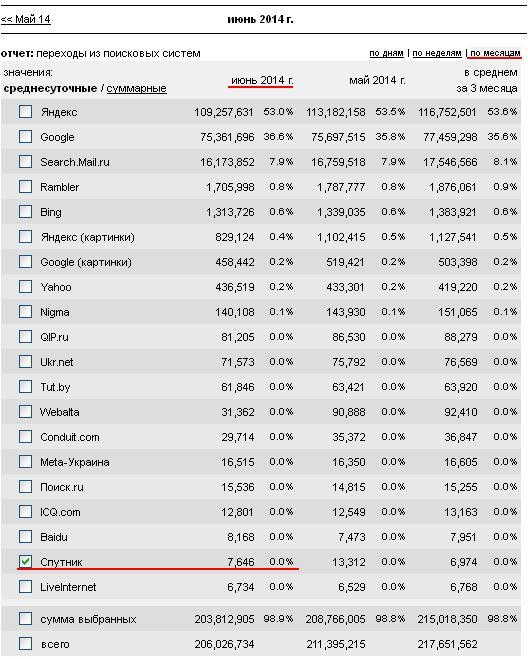Check the Bing row checkbox

pos(25,212)
